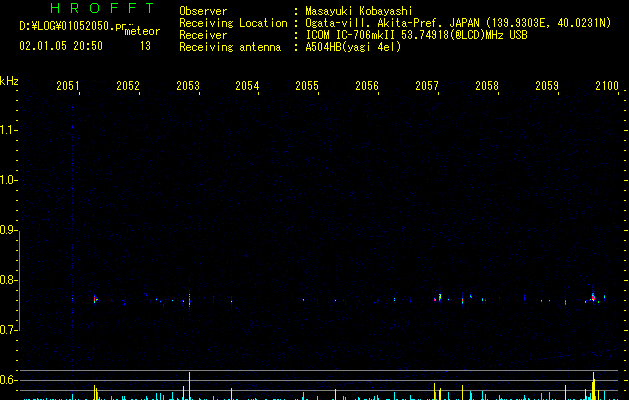Click the 2054 time marker

[x=247, y=86]
